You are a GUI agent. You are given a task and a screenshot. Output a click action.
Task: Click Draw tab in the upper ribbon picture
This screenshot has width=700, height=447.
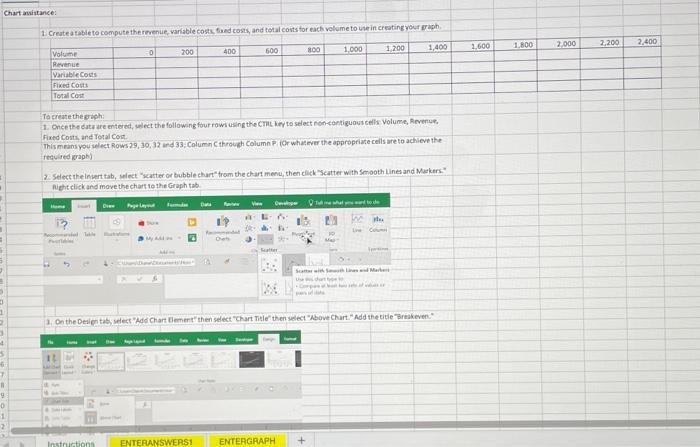(x=108, y=206)
